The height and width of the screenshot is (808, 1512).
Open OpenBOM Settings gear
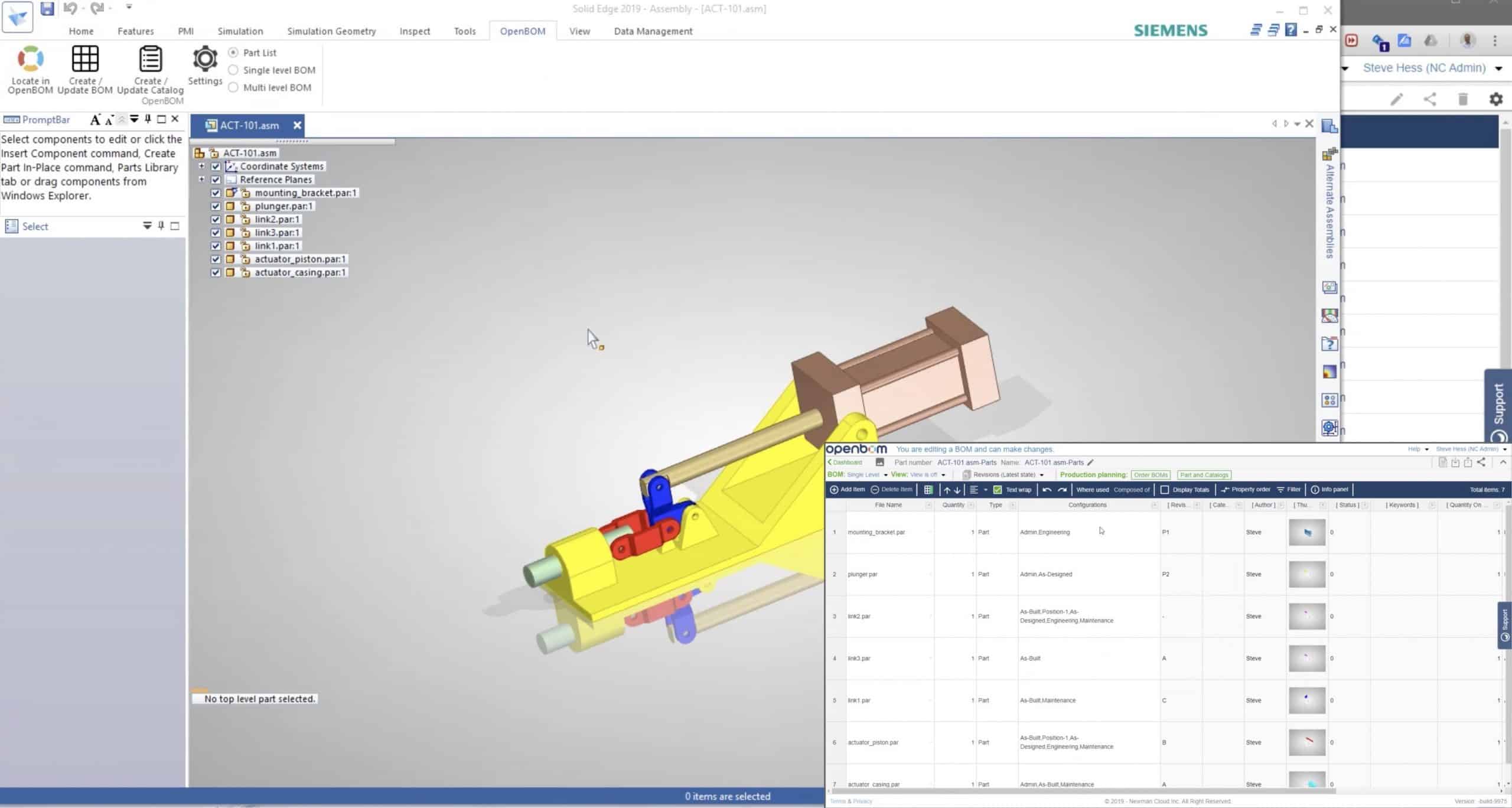205,59
